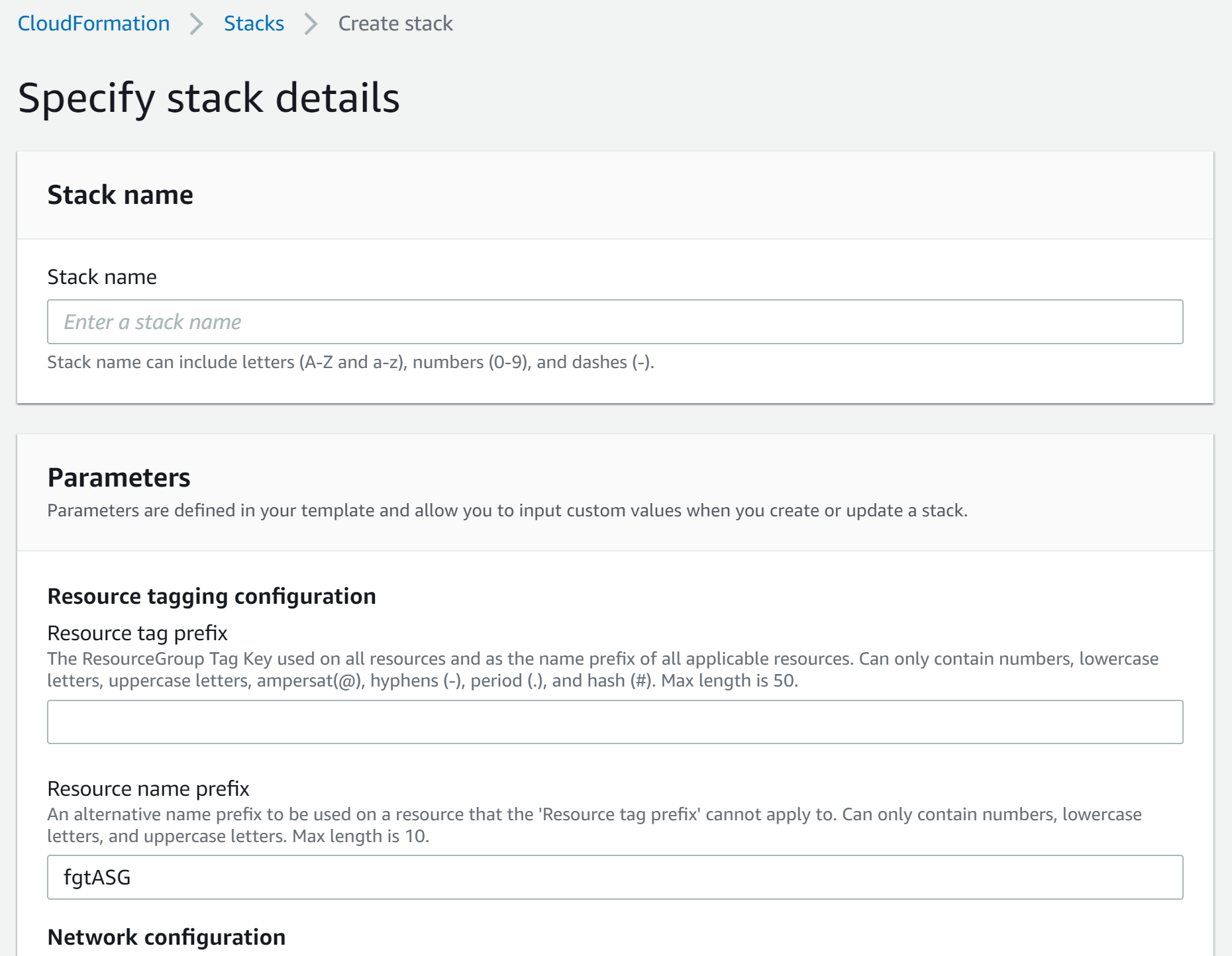Click the Stack name section header

120,195
